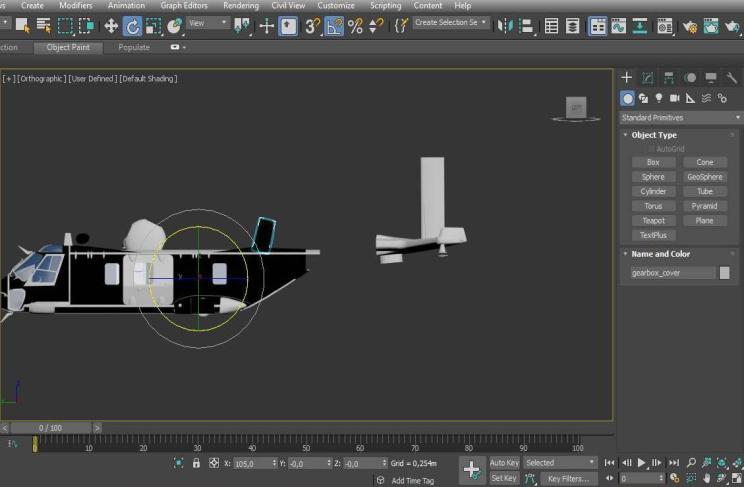Select Shapes category icon
Viewport: 744px width, 487px height.
point(643,98)
